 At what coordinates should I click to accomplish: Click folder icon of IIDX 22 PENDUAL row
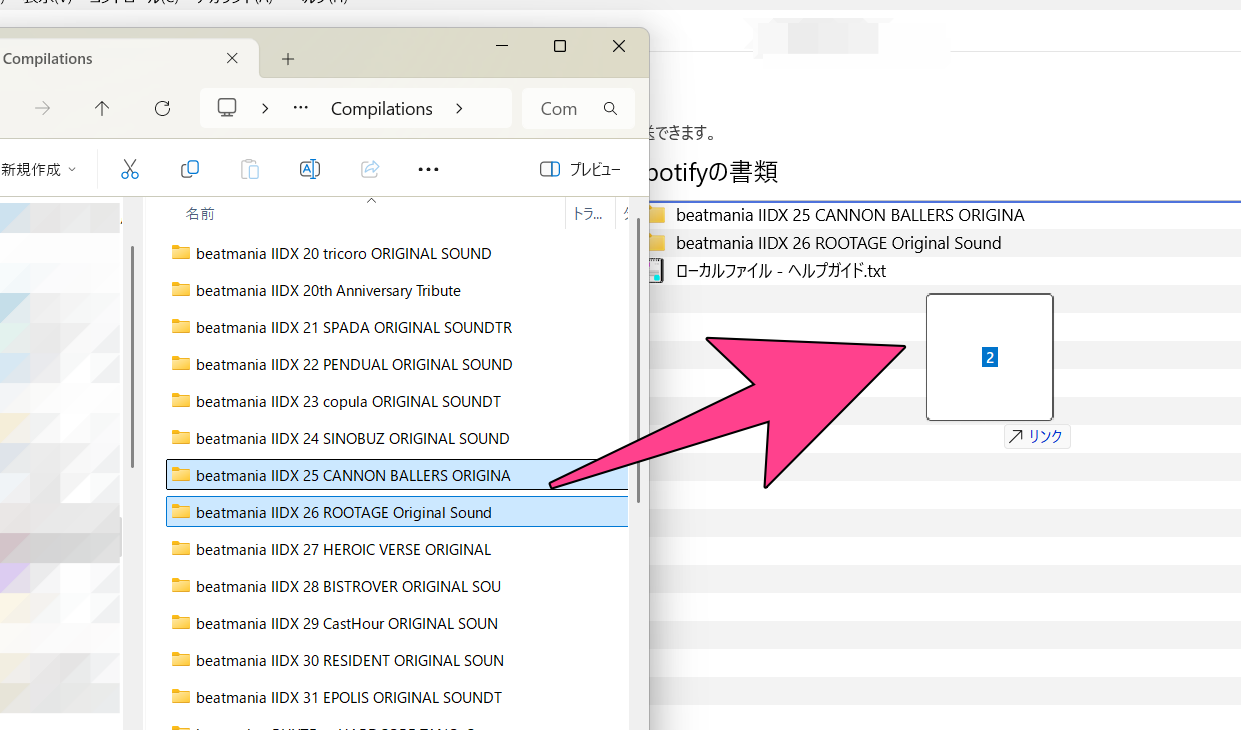(x=181, y=364)
